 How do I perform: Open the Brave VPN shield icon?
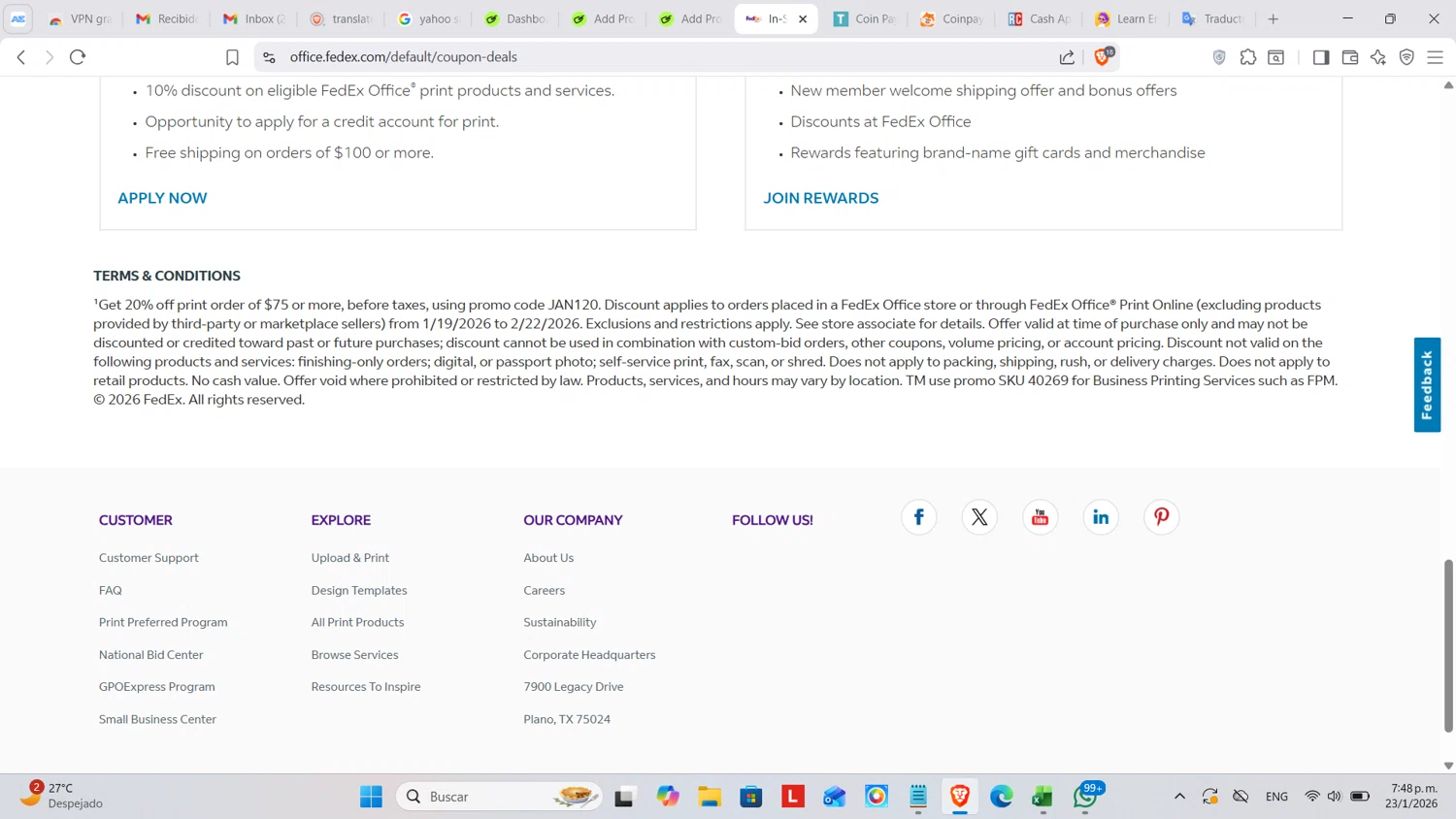[x=1406, y=57]
